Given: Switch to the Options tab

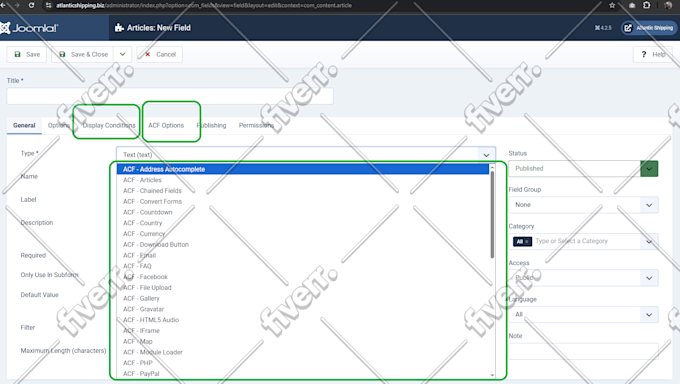Looking at the screenshot, I should [59, 125].
